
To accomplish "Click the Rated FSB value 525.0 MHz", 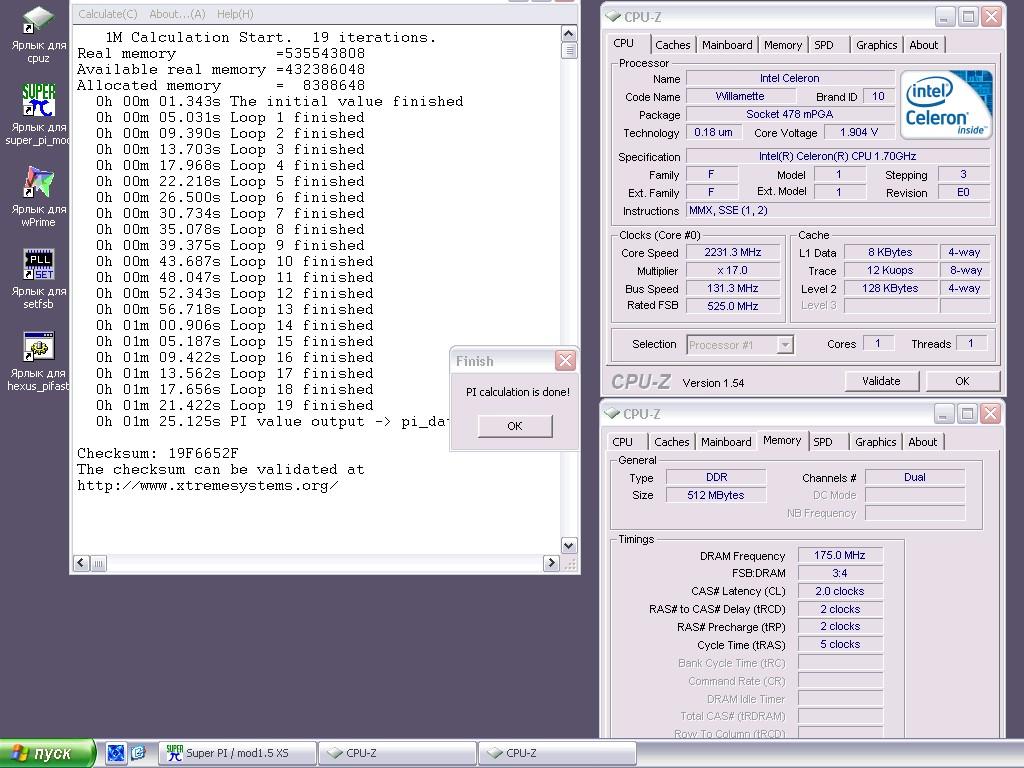I will pyautogui.click(x=733, y=306).
